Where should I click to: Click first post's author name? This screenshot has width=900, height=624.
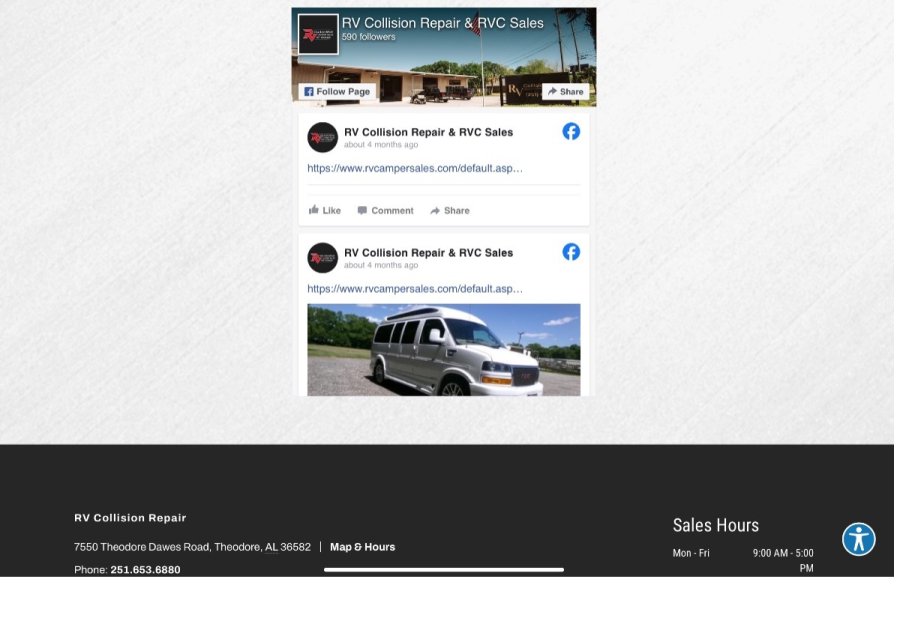click(x=428, y=132)
